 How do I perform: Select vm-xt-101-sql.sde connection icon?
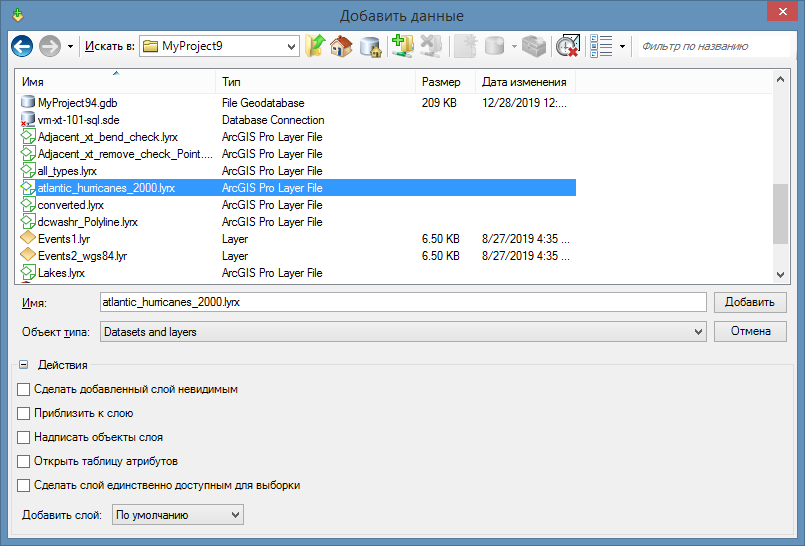[x=28, y=120]
